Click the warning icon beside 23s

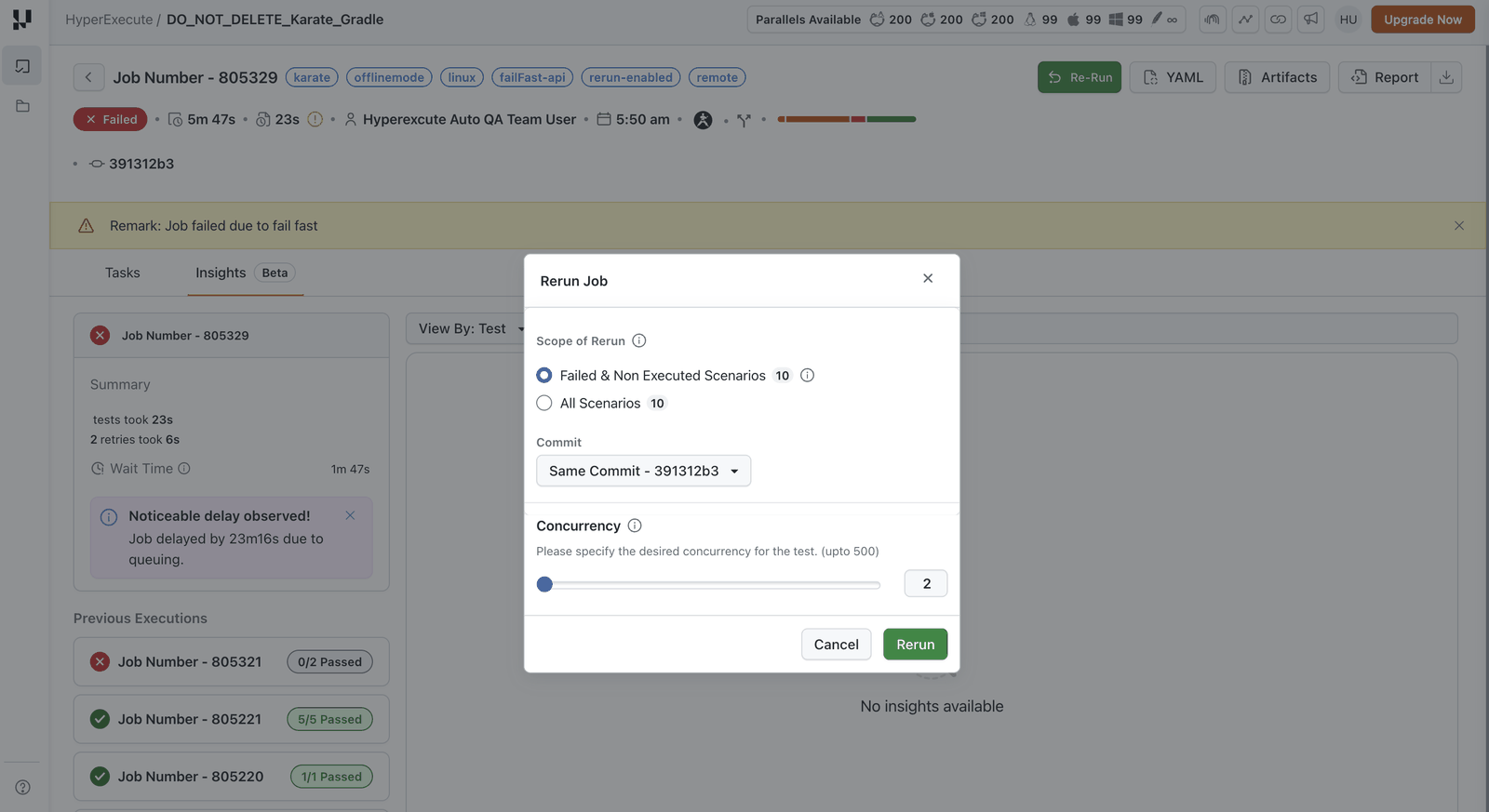(x=315, y=119)
